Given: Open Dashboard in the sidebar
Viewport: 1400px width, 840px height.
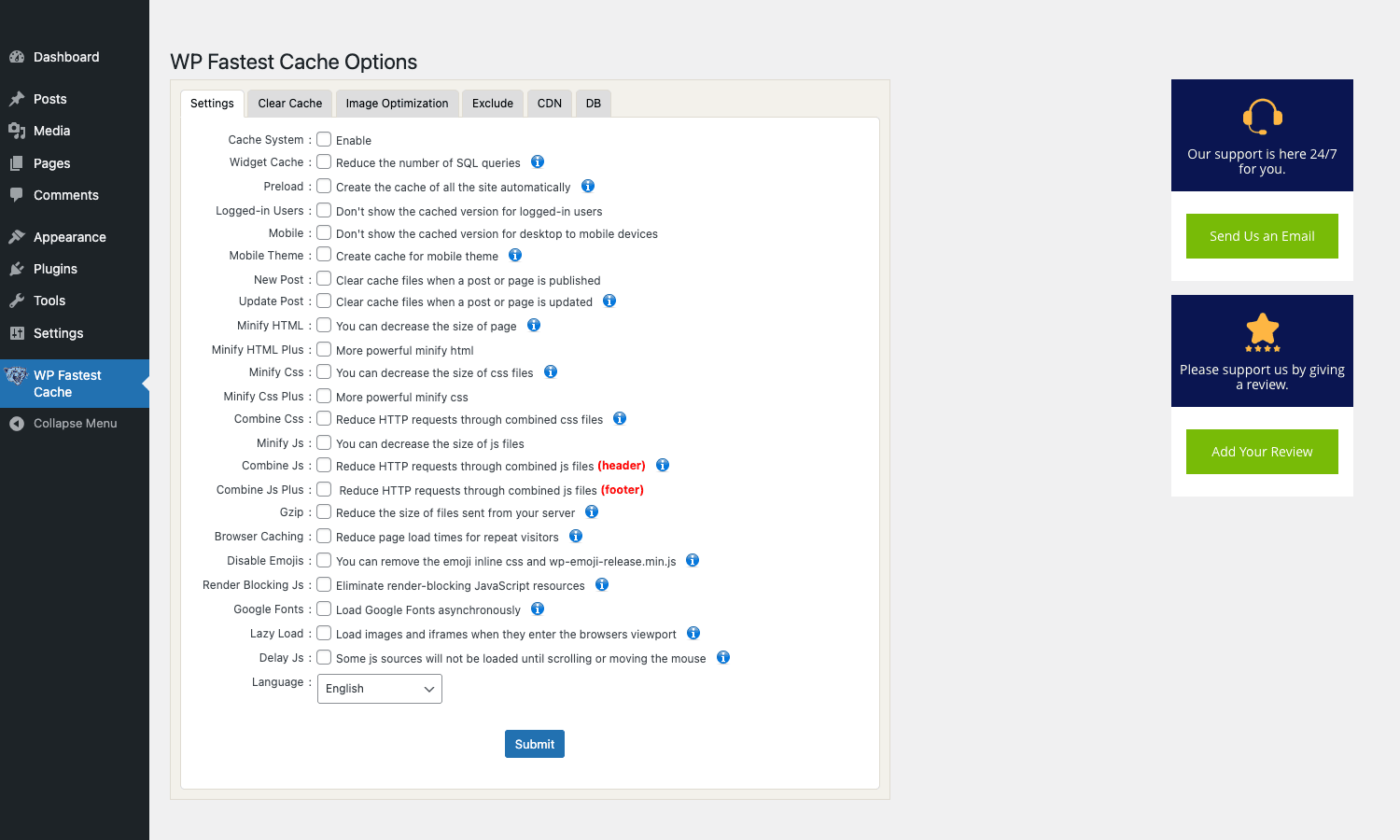Looking at the screenshot, I should pyautogui.click(x=75, y=57).
